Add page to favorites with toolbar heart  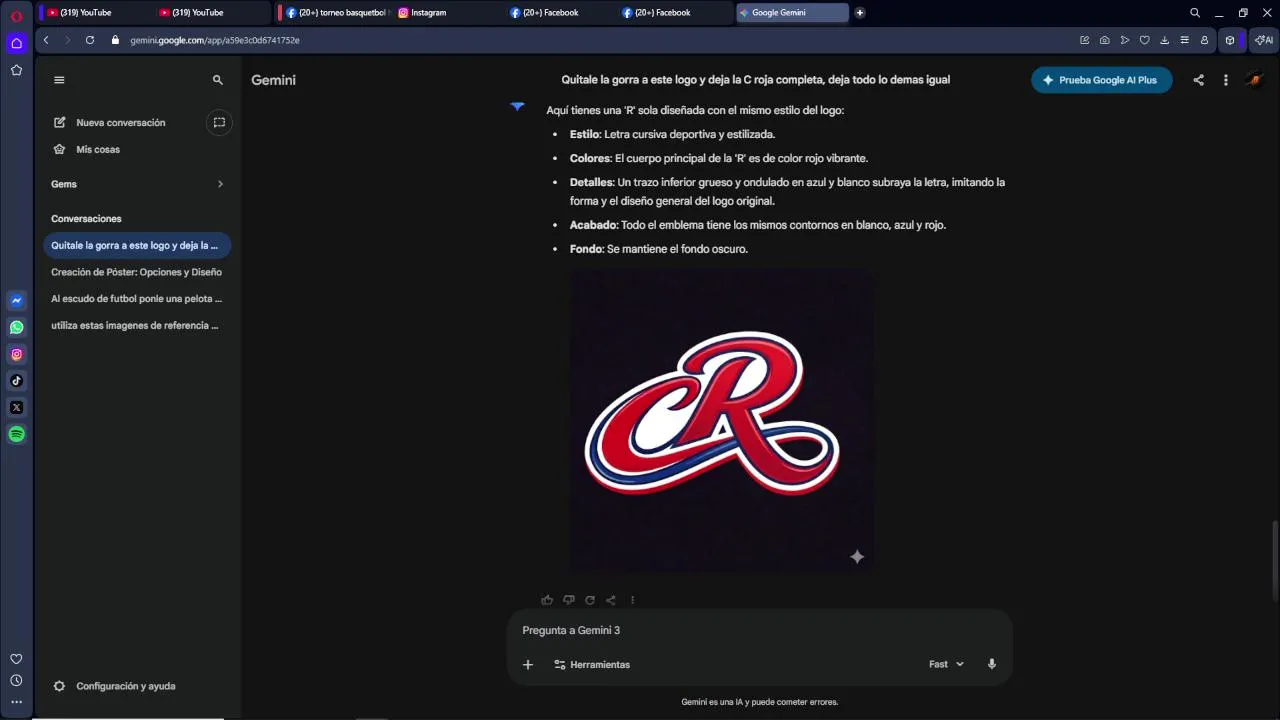coord(1145,40)
